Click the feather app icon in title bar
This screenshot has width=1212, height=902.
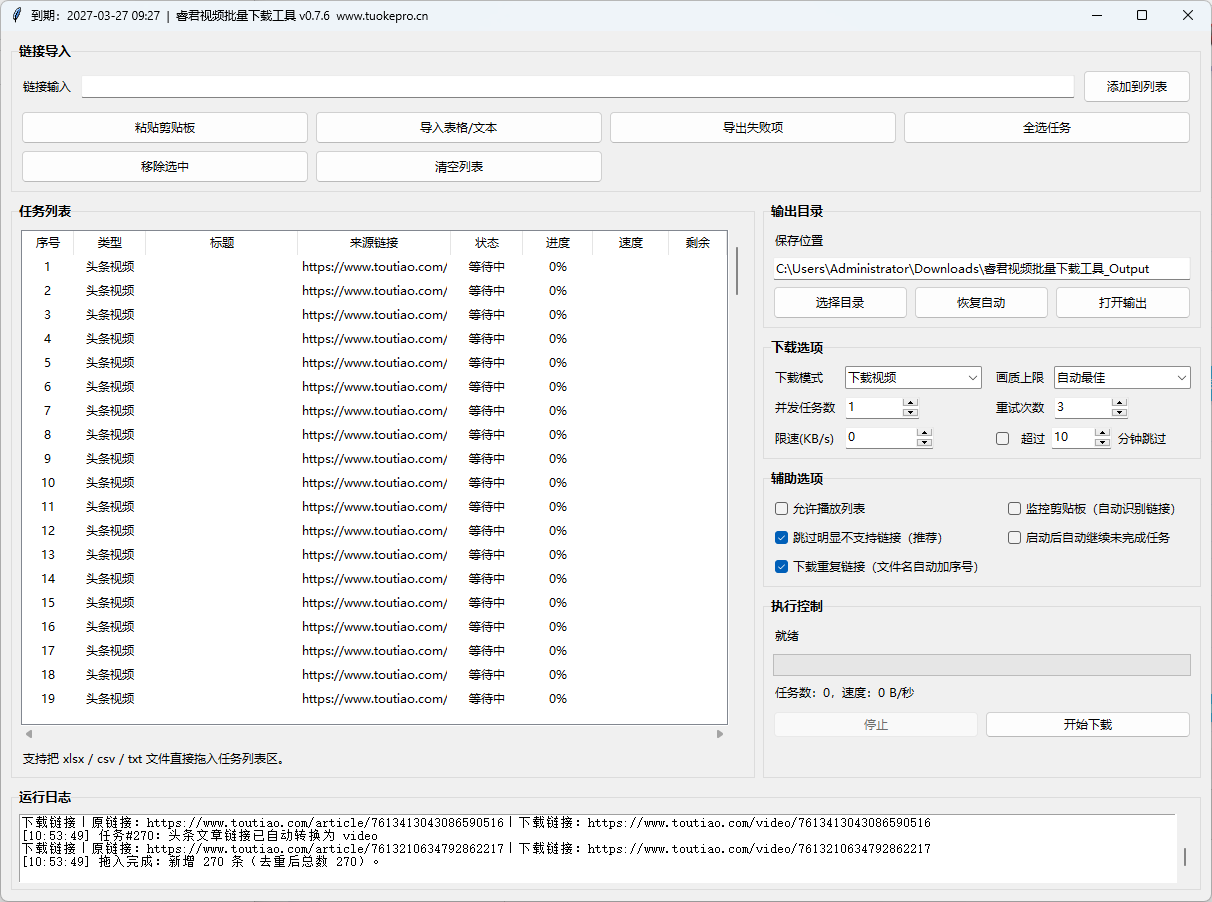pos(15,15)
